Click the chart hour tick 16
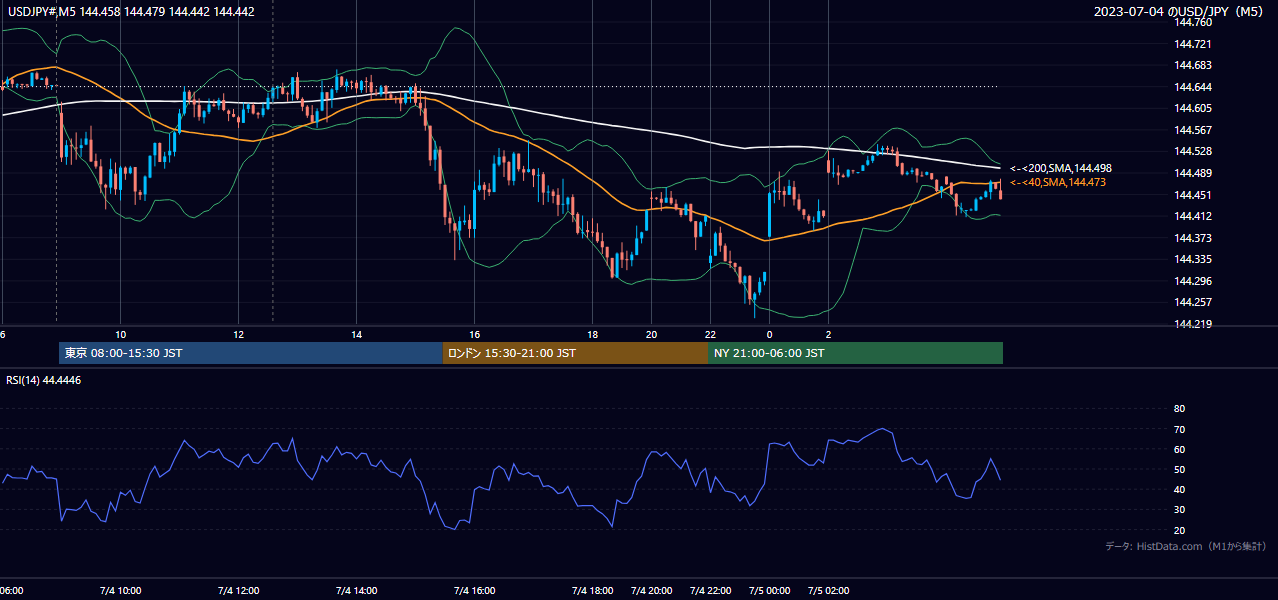The height and width of the screenshot is (600, 1278). [x=475, y=334]
